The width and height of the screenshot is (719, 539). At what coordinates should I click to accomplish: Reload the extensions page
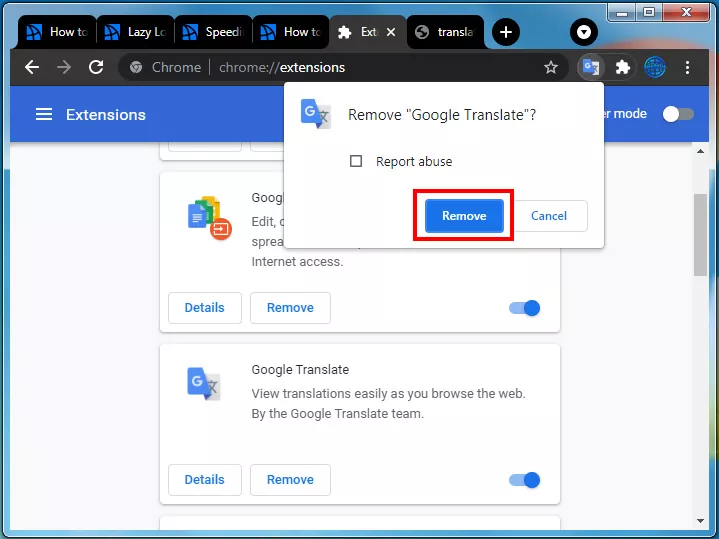tap(96, 67)
